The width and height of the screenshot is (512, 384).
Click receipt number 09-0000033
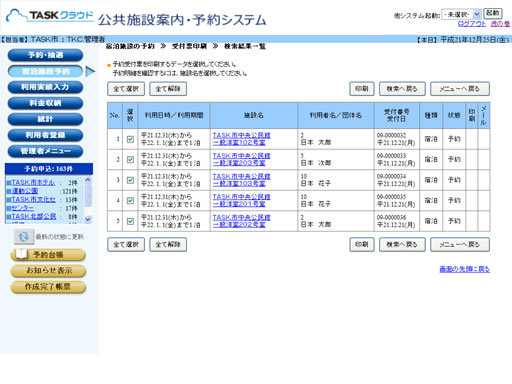(x=391, y=156)
